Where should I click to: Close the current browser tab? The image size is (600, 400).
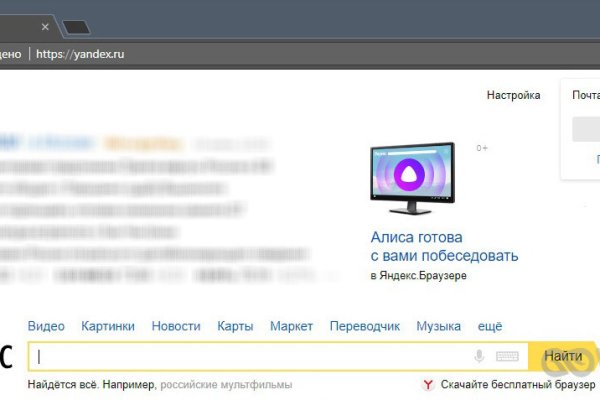[45, 27]
